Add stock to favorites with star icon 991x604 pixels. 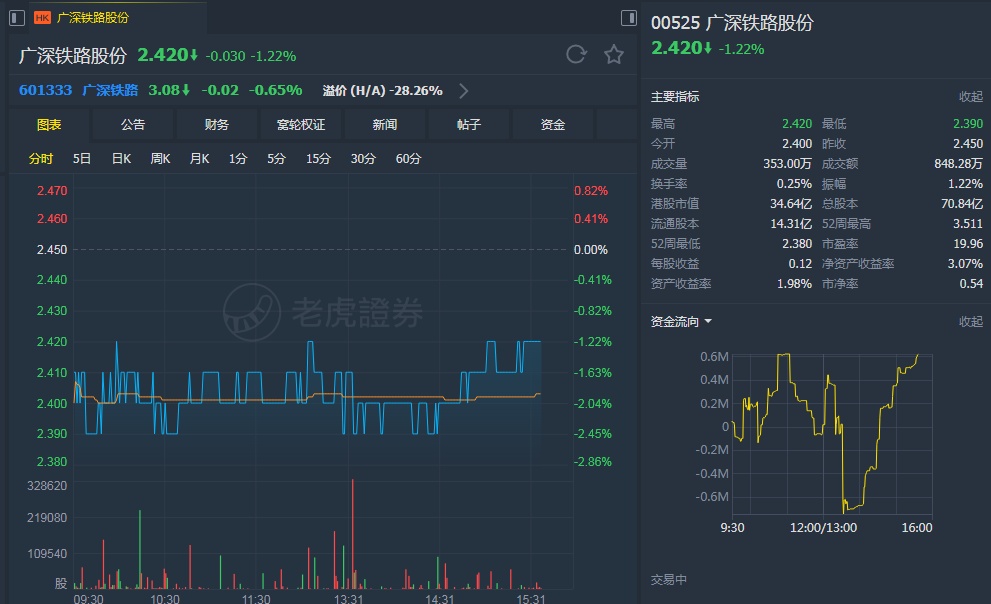(614, 54)
